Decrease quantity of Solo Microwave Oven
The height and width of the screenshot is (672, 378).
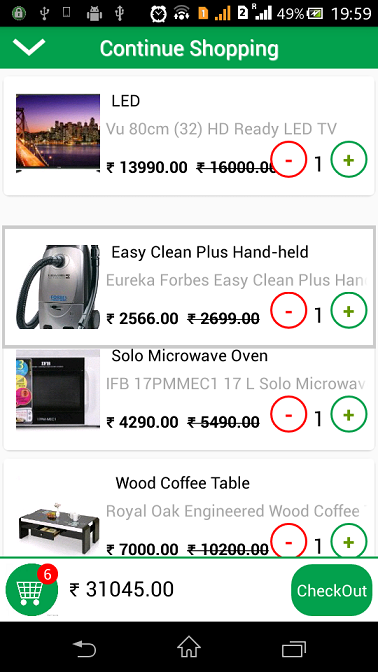288,414
